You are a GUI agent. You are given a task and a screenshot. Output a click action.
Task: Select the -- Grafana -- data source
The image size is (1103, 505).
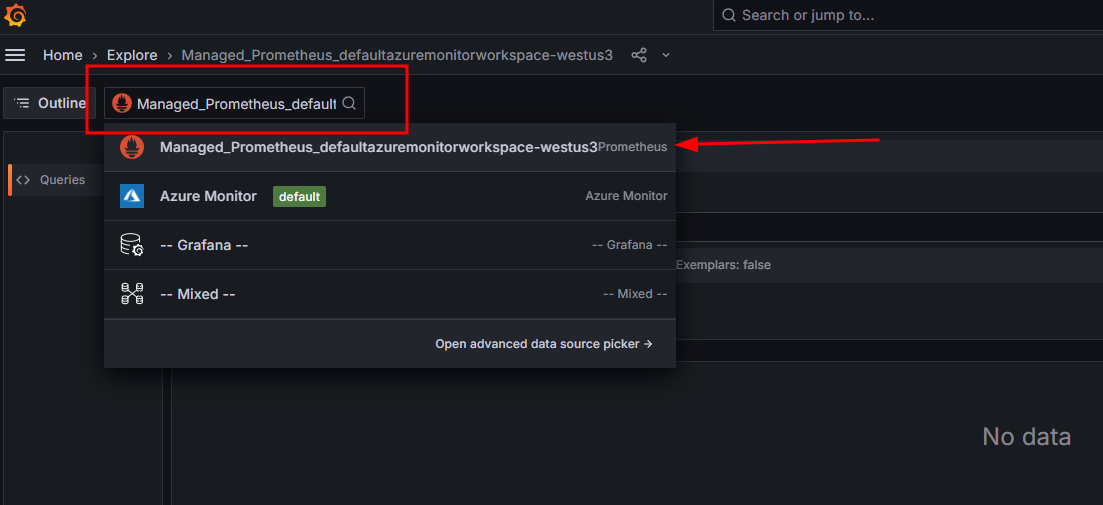390,245
